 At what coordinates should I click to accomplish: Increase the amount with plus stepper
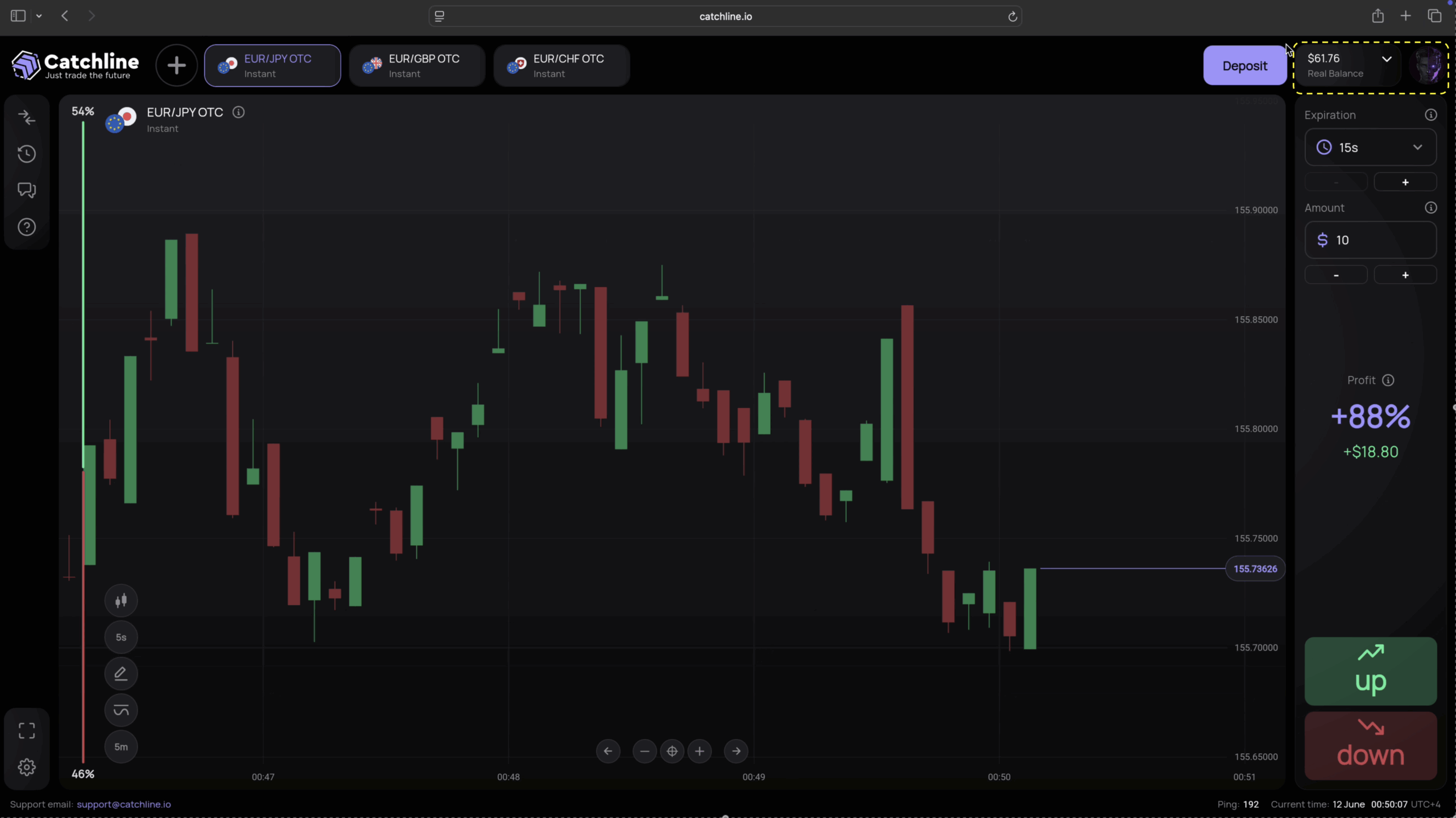pyautogui.click(x=1405, y=275)
